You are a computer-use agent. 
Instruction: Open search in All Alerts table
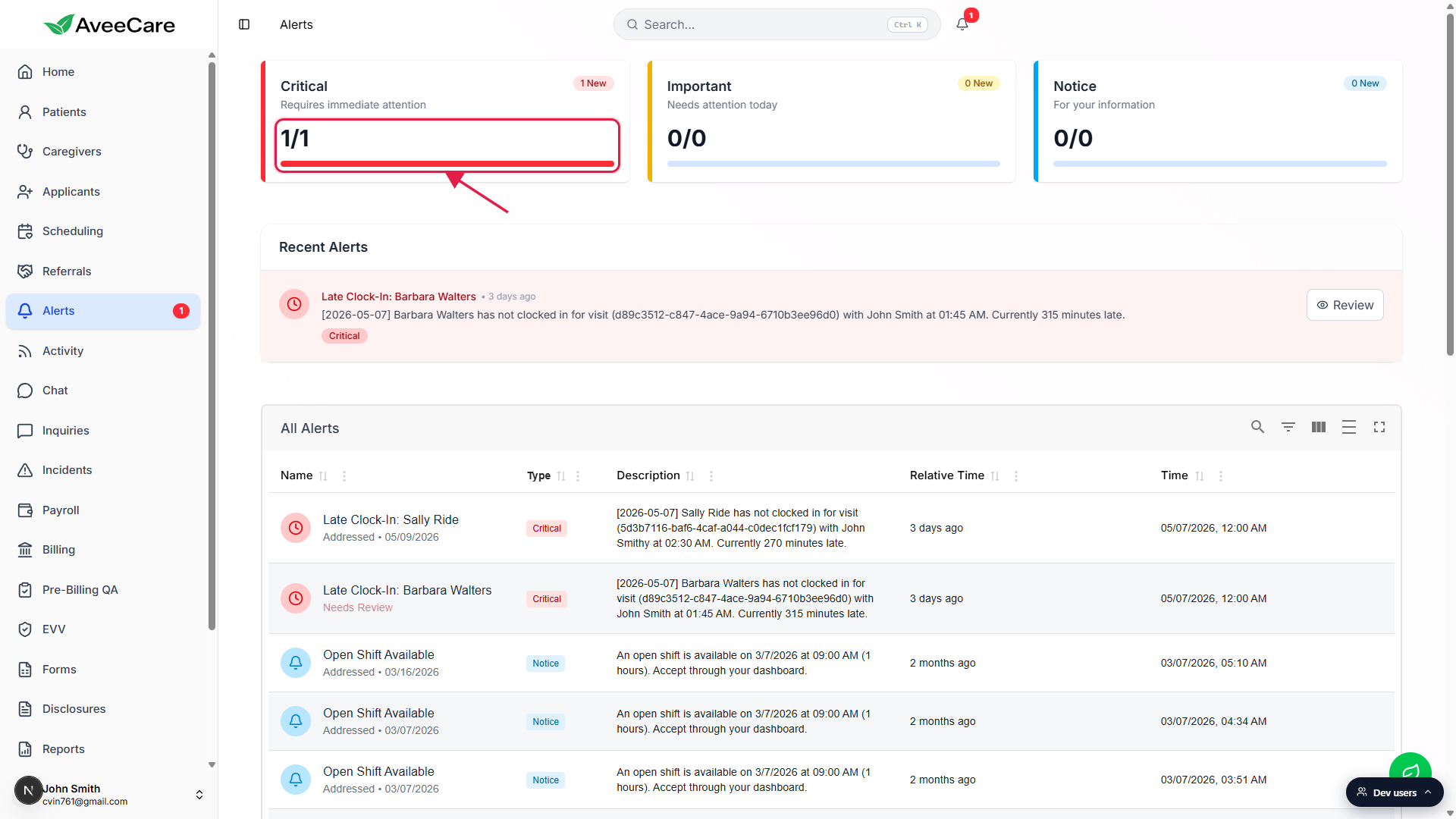tap(1257, 427)
